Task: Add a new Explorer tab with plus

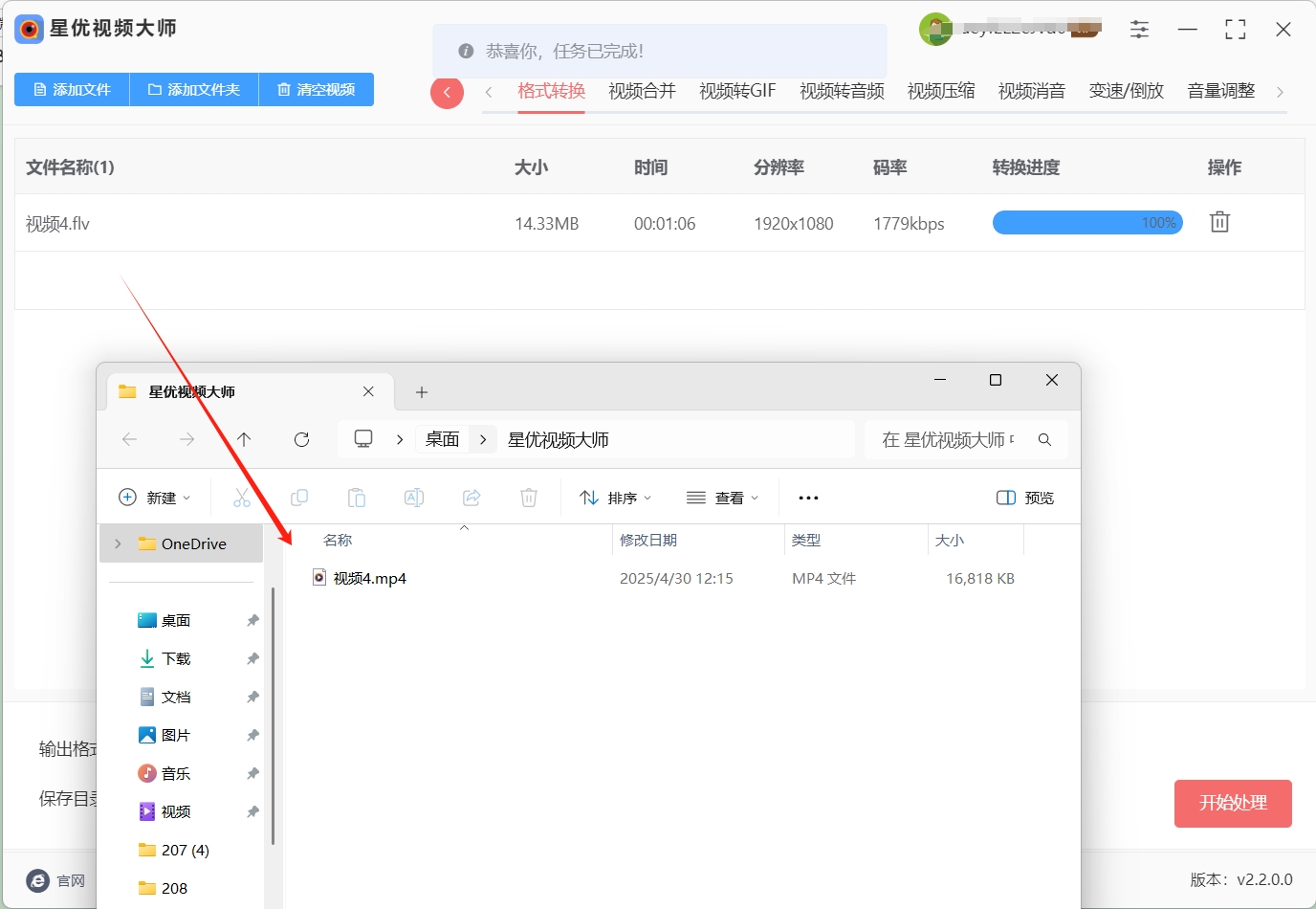Action: 422,392
